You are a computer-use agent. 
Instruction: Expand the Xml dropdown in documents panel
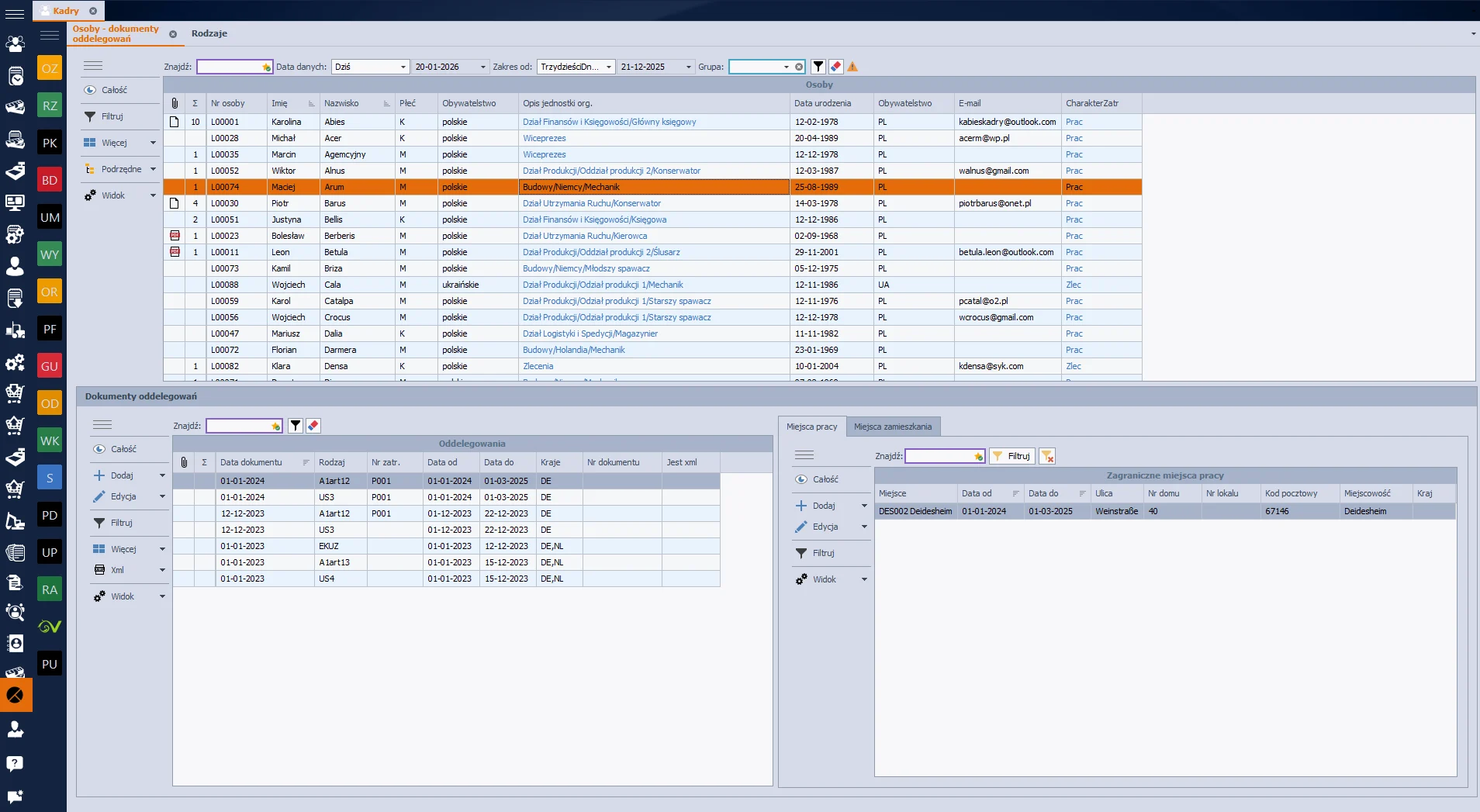(x=162, y=570)
